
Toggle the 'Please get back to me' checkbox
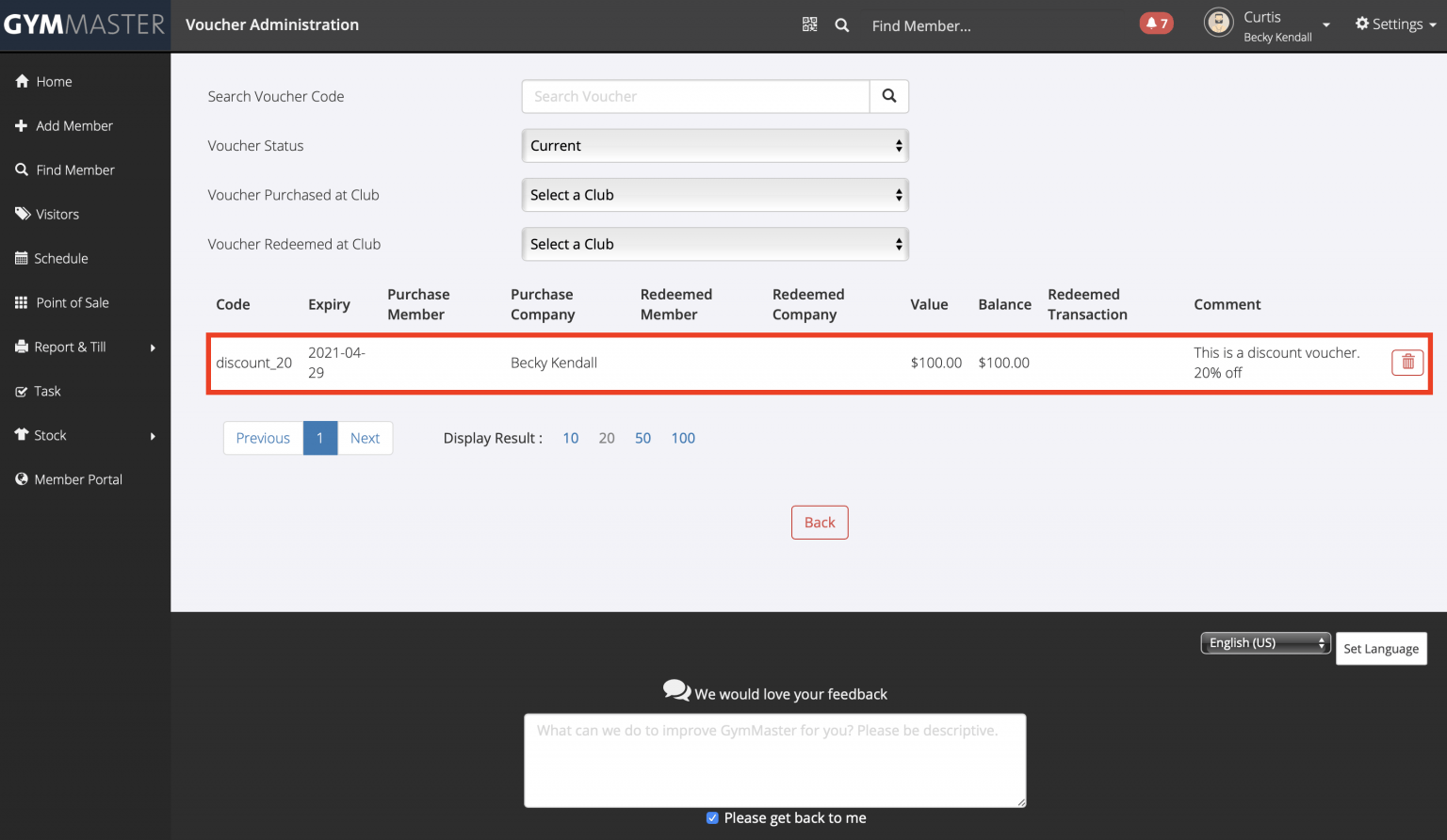coord(712,817)
